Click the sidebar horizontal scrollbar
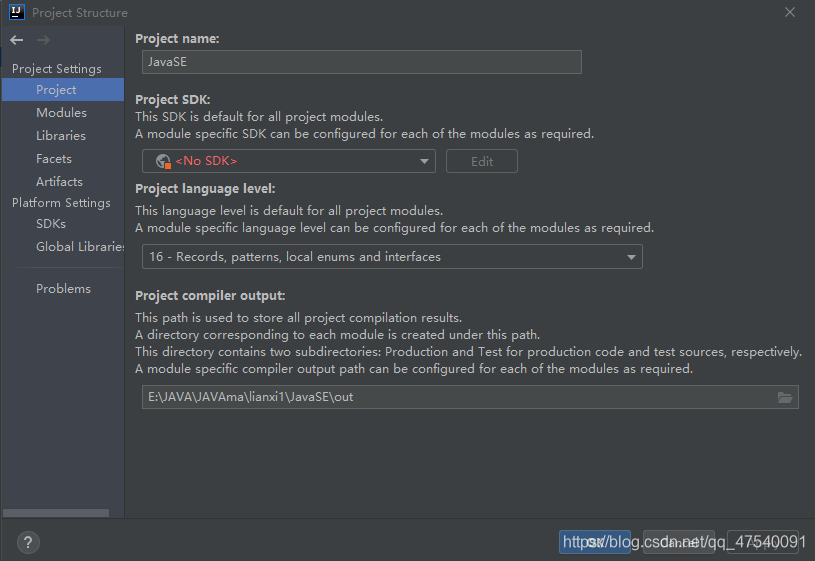The height and width of the screenshot is (561, 815). coord(56,513)
